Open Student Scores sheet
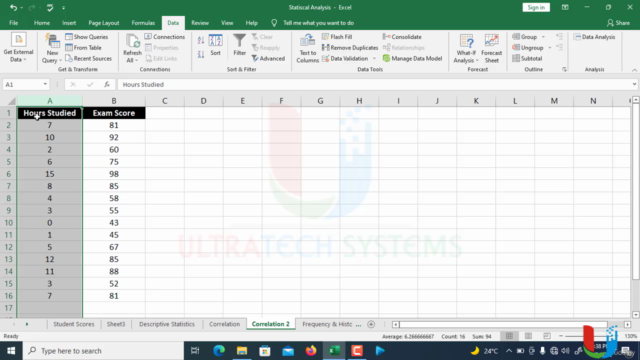This screenshot has width=640, height=360. coord(73,324)
